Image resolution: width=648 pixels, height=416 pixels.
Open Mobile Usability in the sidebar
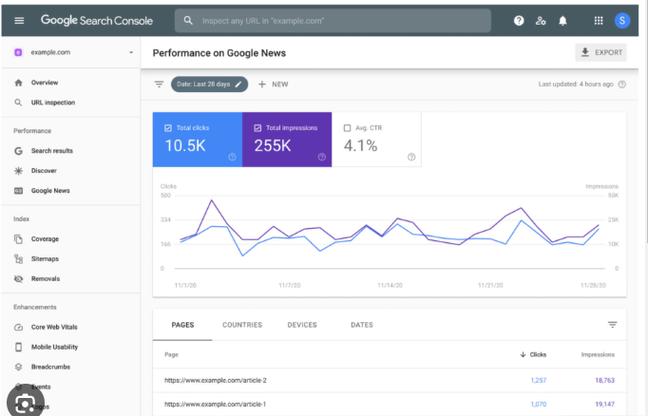tap(55, 347)
